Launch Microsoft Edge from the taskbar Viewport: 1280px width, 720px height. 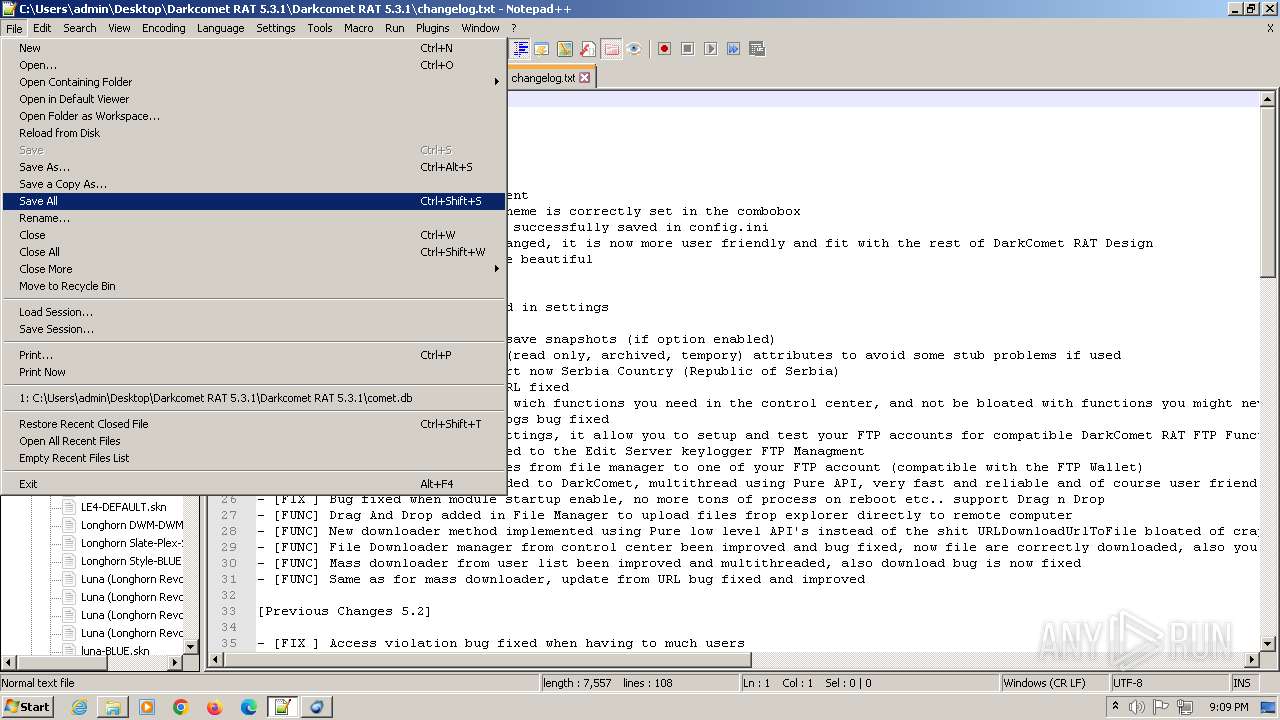pos(249,707)
